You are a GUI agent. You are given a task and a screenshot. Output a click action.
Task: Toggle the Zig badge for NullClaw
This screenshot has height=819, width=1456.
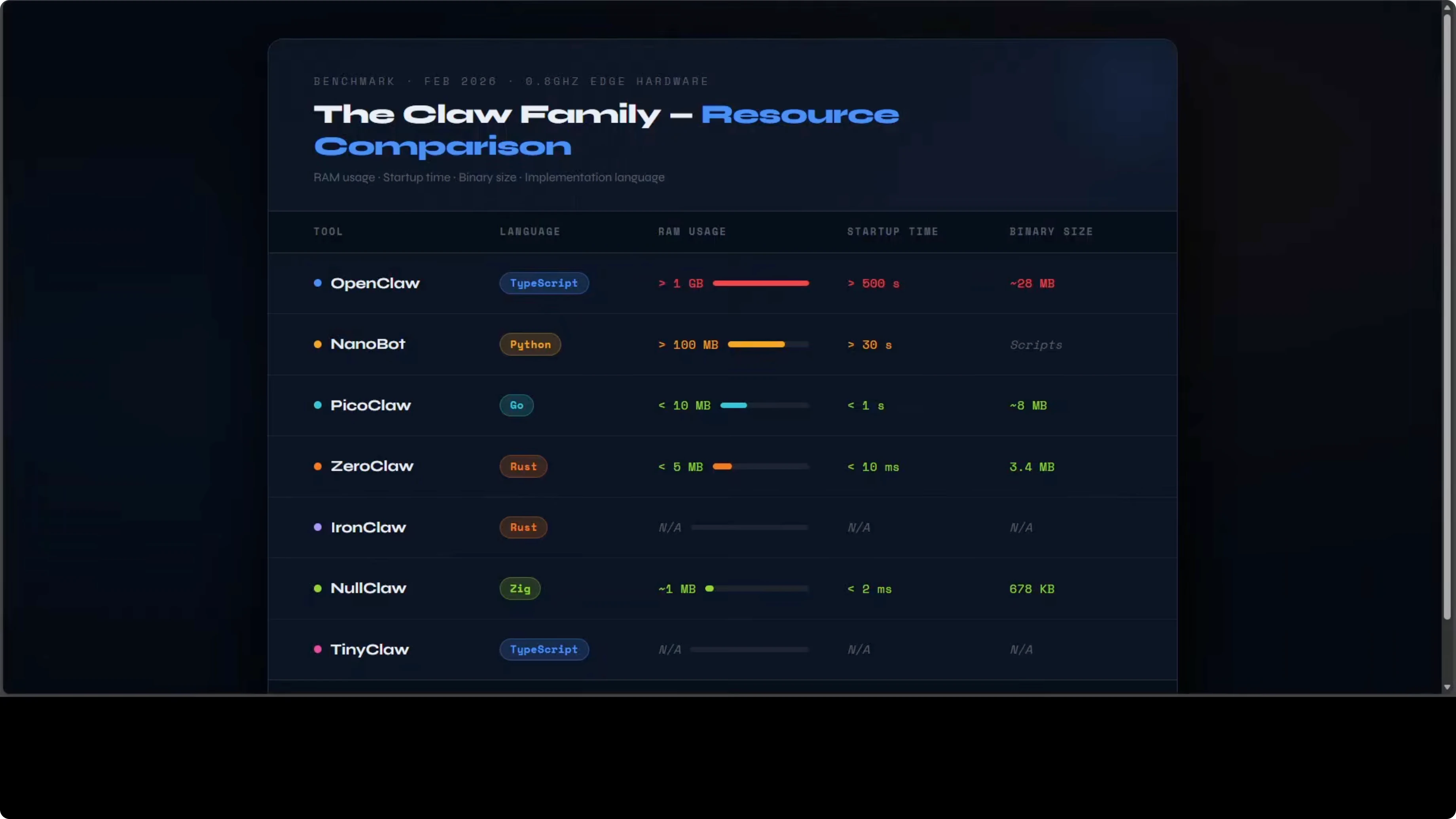[x=519, y=588]
